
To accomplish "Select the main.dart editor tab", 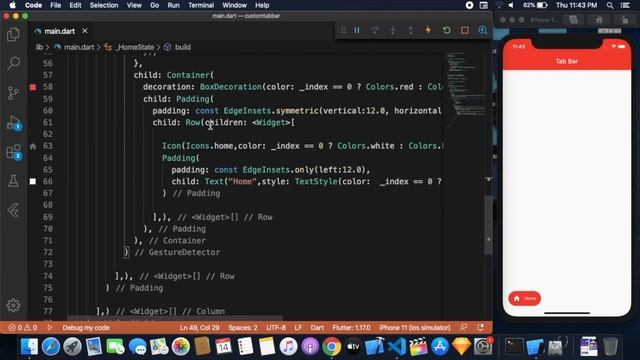I will [x=60, y=31].
